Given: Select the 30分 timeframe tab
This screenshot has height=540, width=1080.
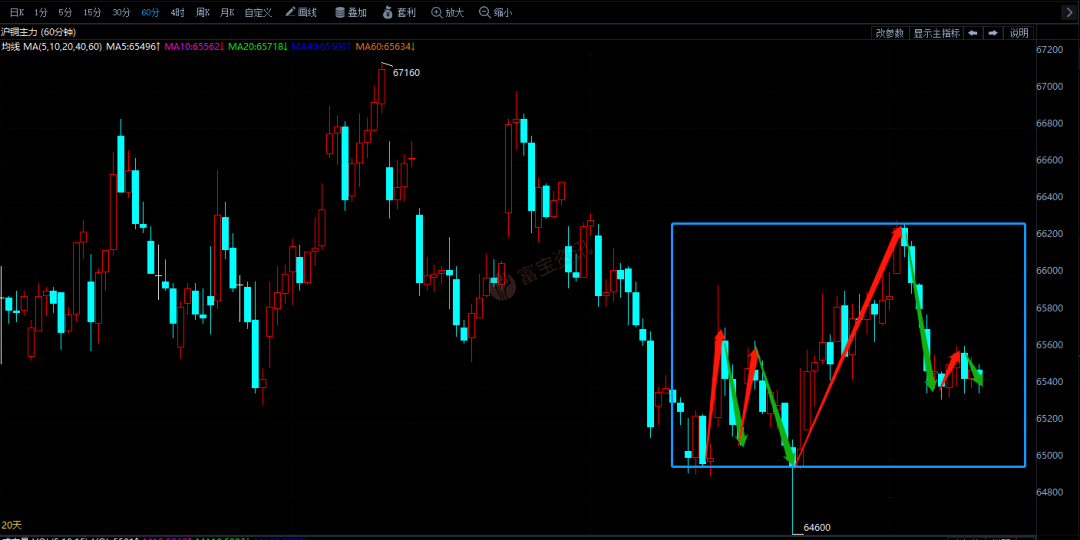Looking at the screenshot, I should [x=121, y=12].
